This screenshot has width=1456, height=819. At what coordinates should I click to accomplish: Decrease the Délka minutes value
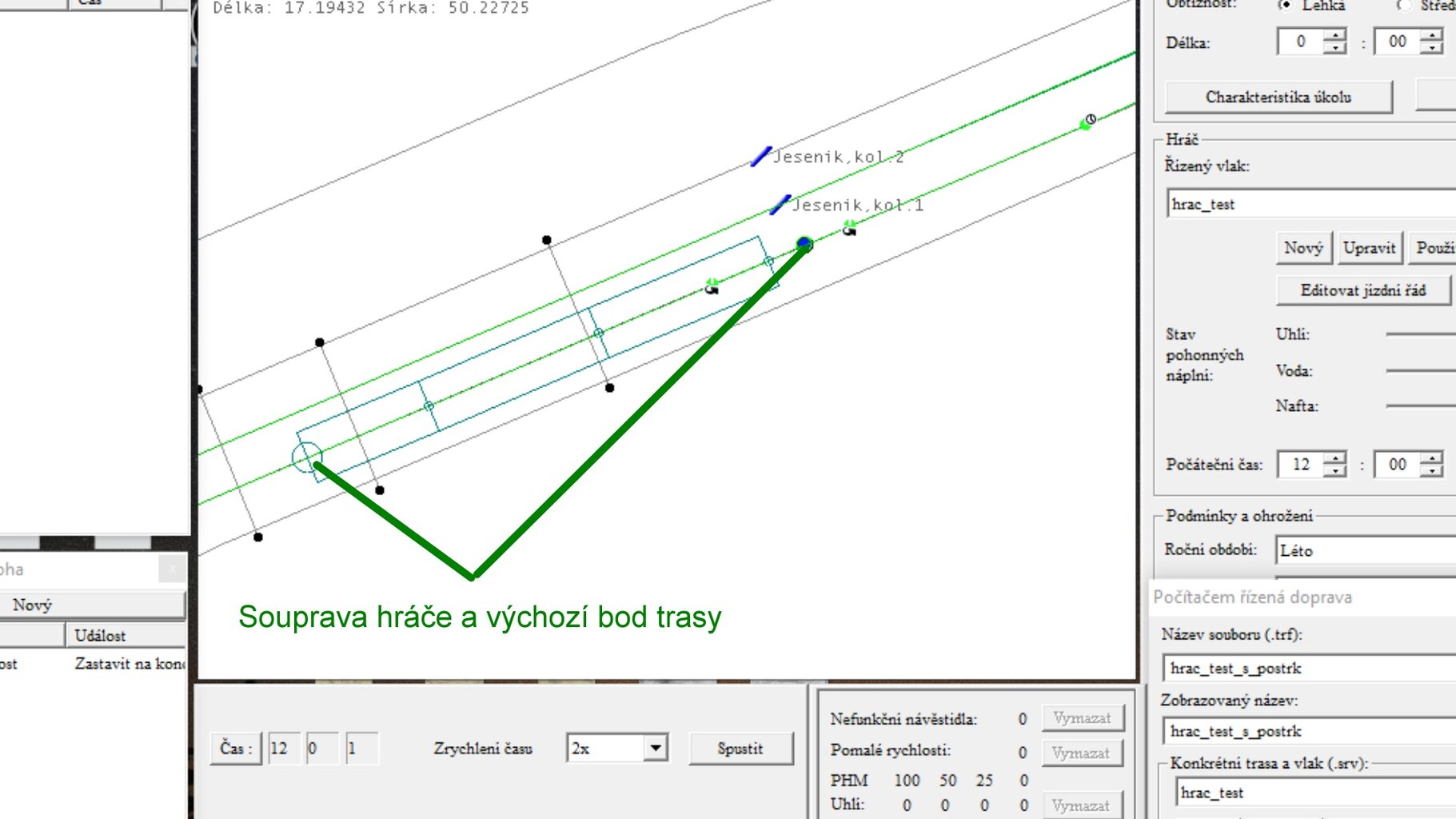1431,48
